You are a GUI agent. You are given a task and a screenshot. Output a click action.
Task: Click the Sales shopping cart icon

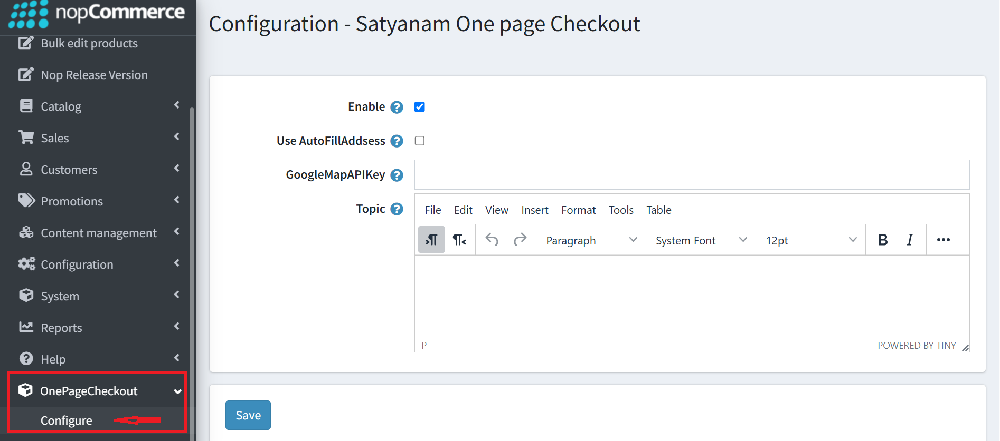pos(26,138)
